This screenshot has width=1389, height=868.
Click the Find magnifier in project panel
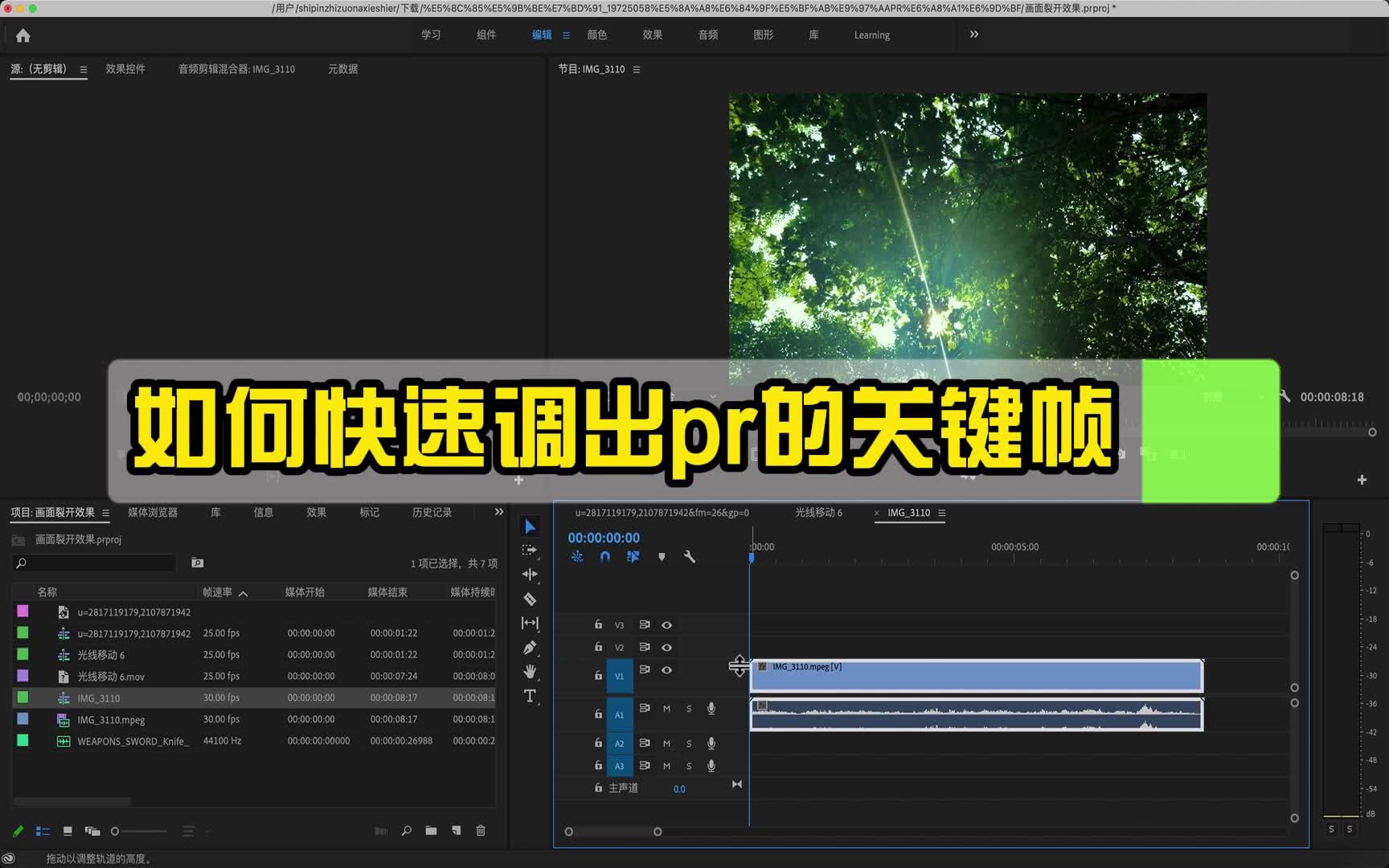406,831
